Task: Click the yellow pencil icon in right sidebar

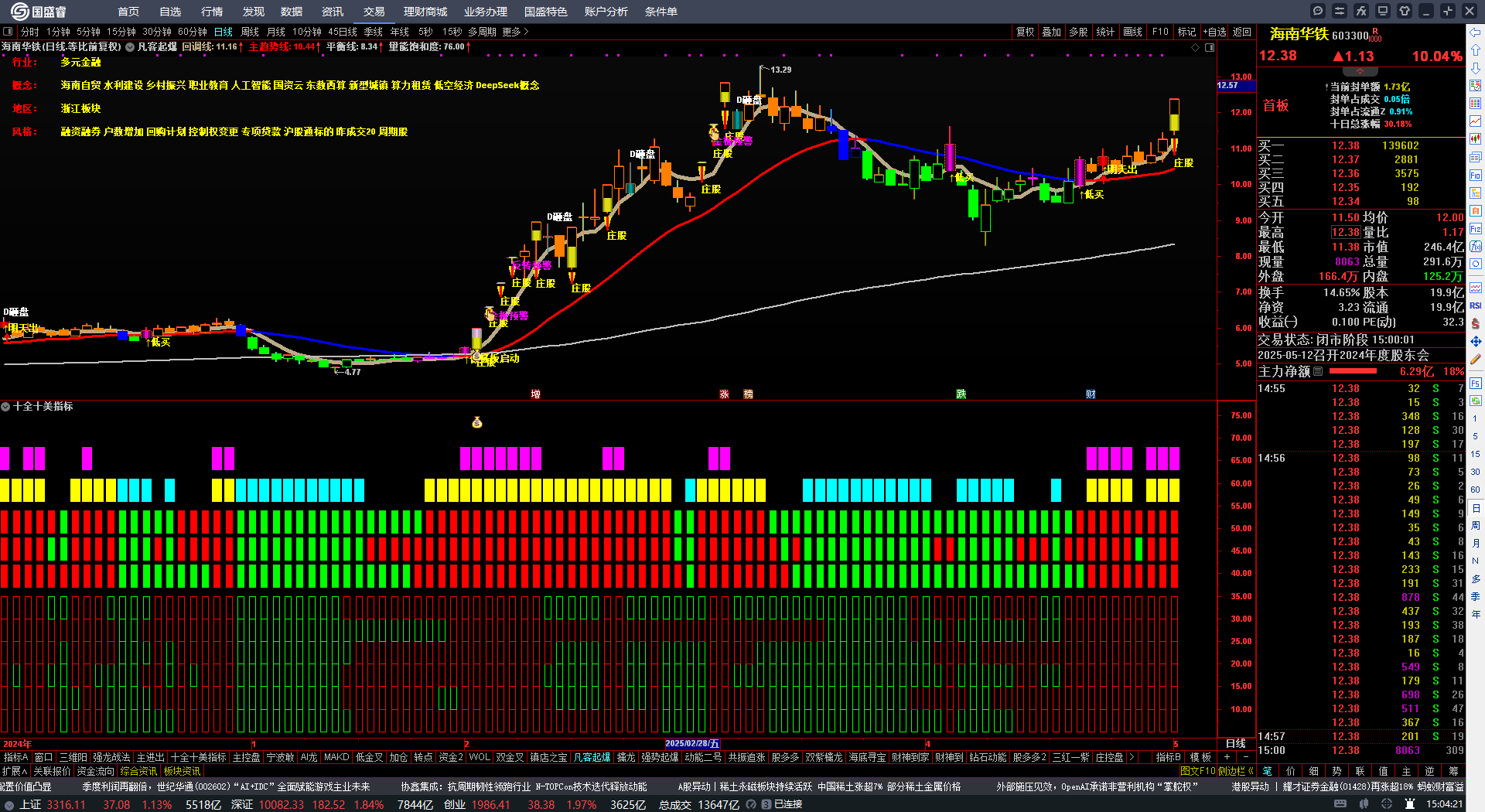Action: click(x=1476, y=360)
